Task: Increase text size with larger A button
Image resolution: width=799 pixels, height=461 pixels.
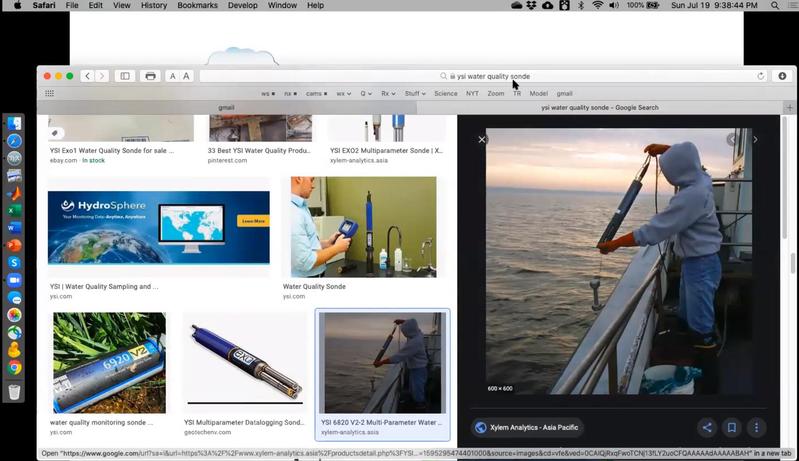Action: coord(186,76)
